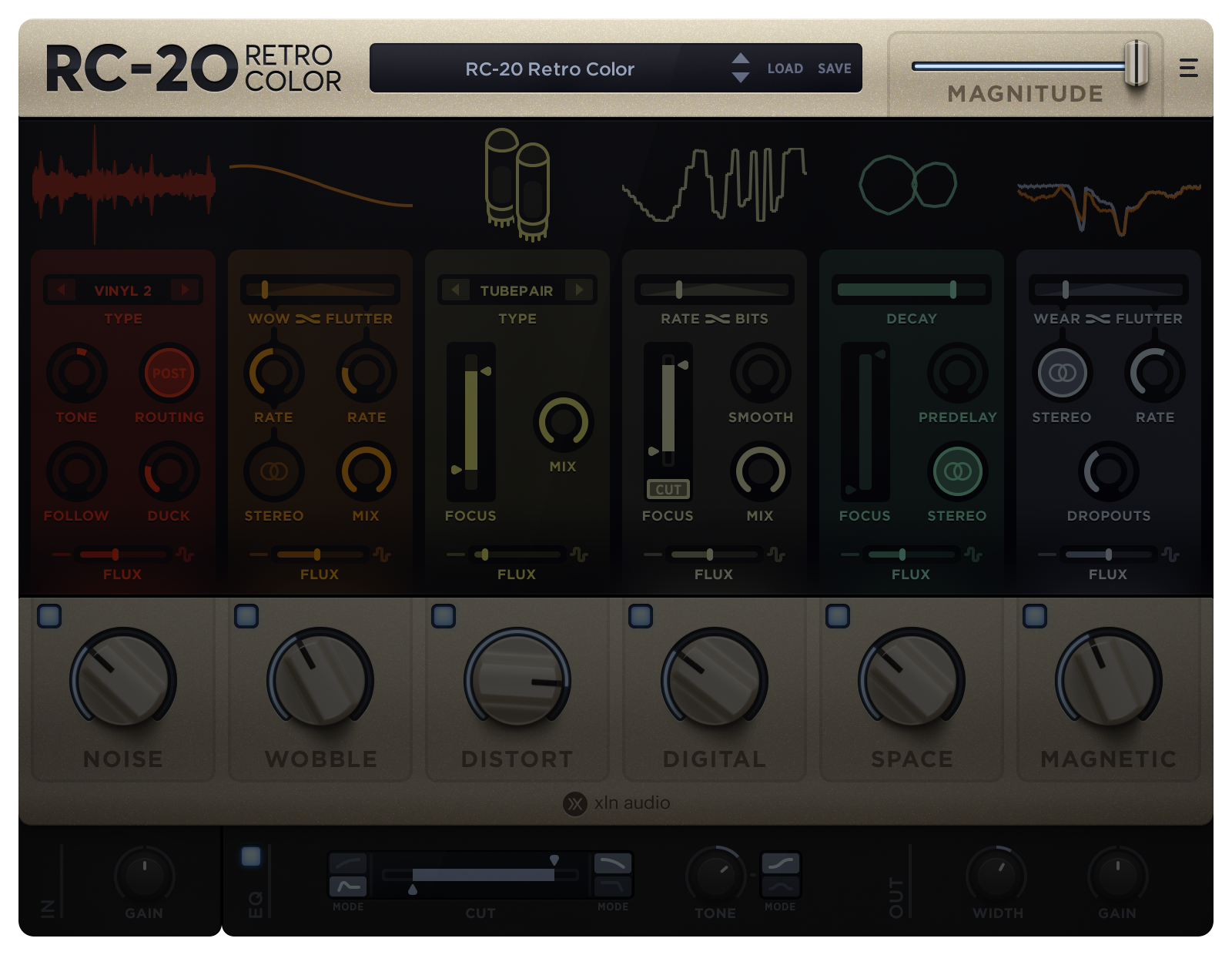Click the large NOISE amount knob
Image resolution: width=1232 pixels, height=955 pixels.
pos(123,679)
